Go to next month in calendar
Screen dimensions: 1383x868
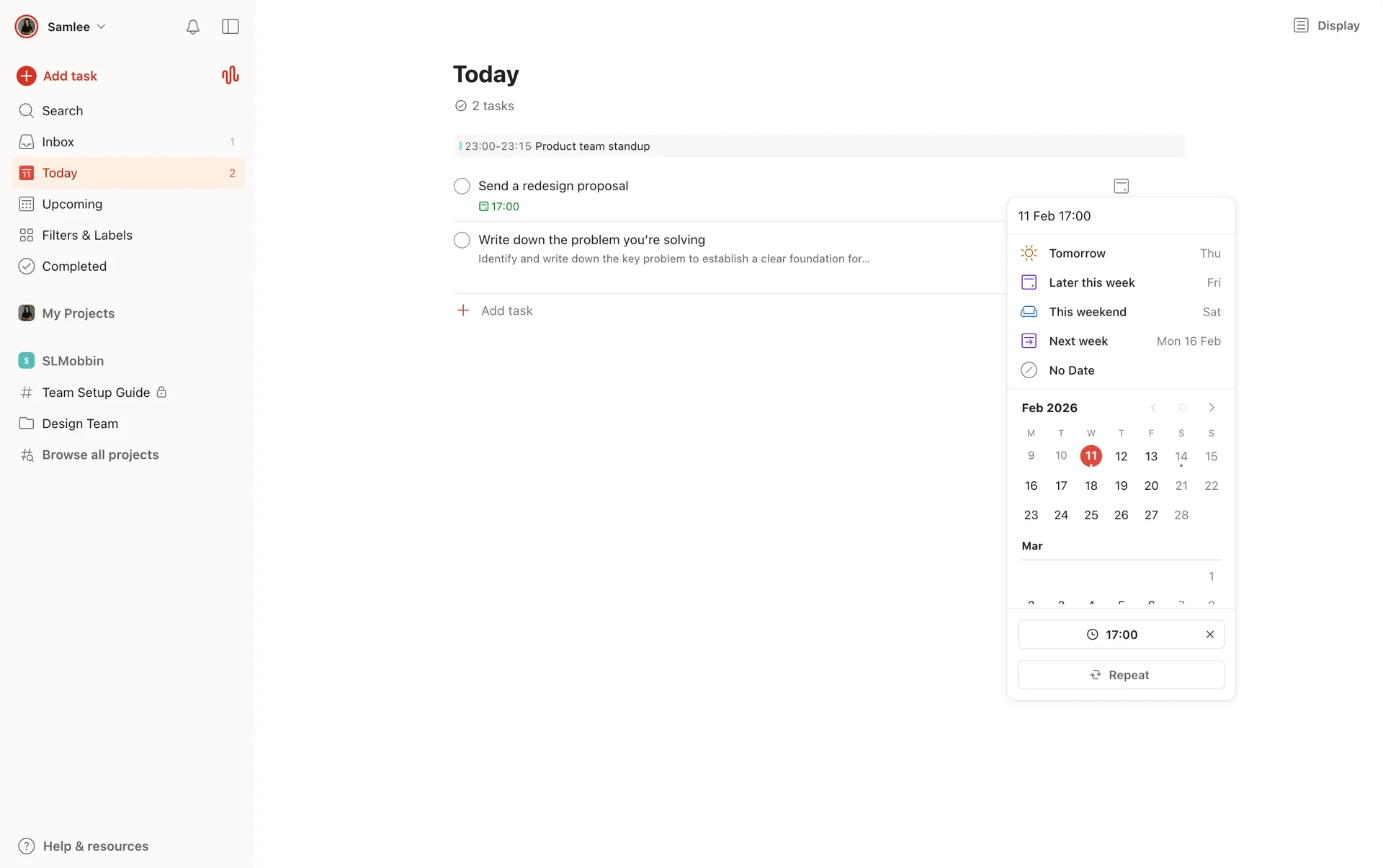click(x=1212, y=408)
